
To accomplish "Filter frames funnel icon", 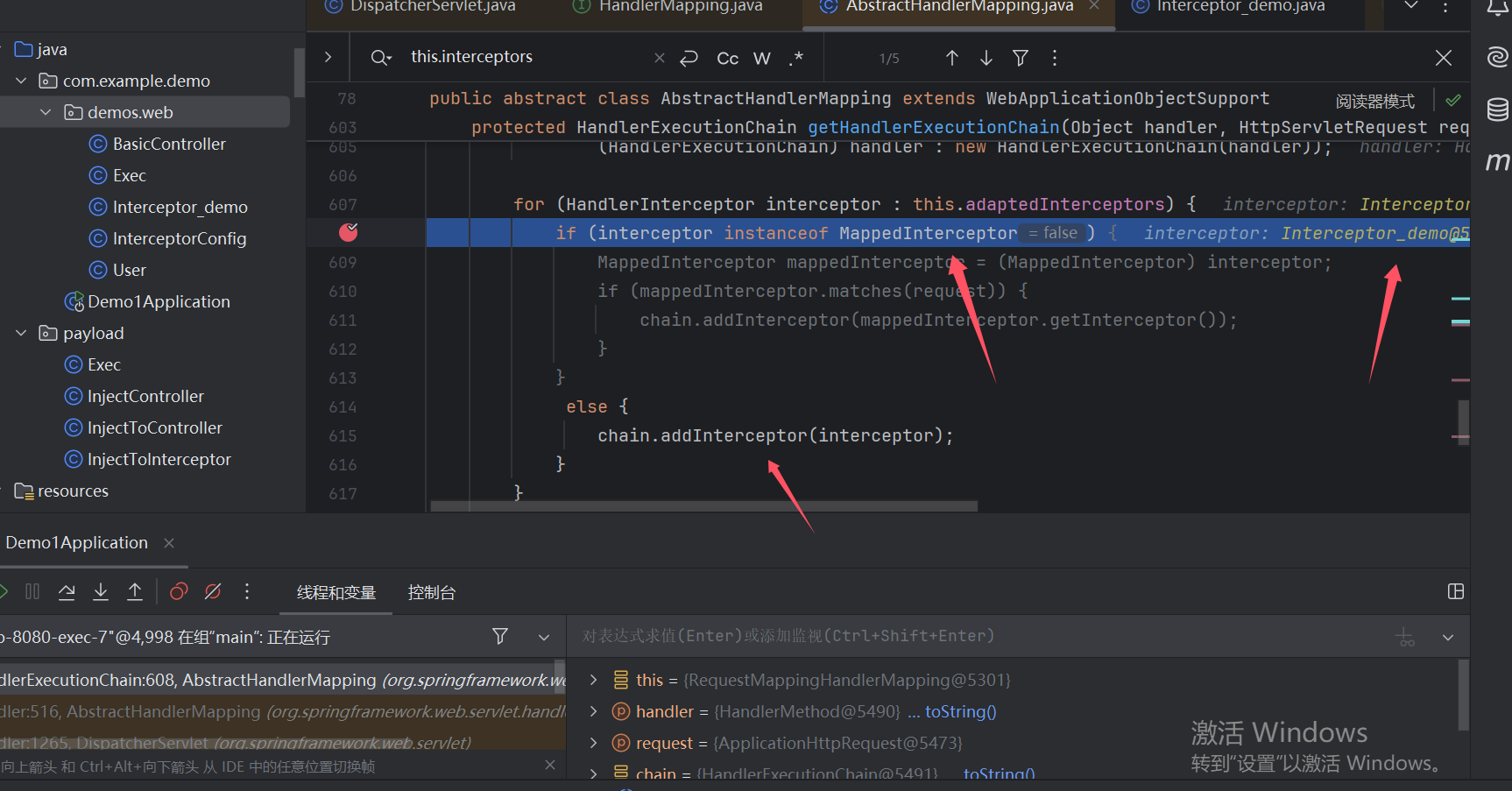I will pyautogui.click(x=500, y=636).
